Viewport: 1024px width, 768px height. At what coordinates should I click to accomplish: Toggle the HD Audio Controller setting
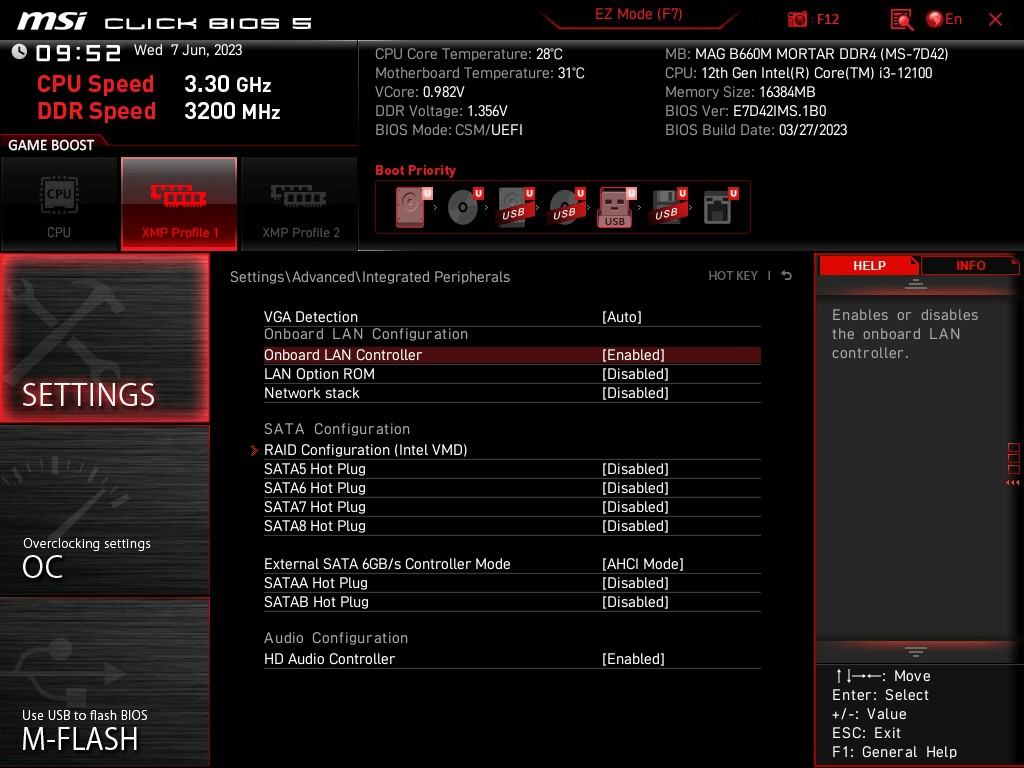pos(512,659)
